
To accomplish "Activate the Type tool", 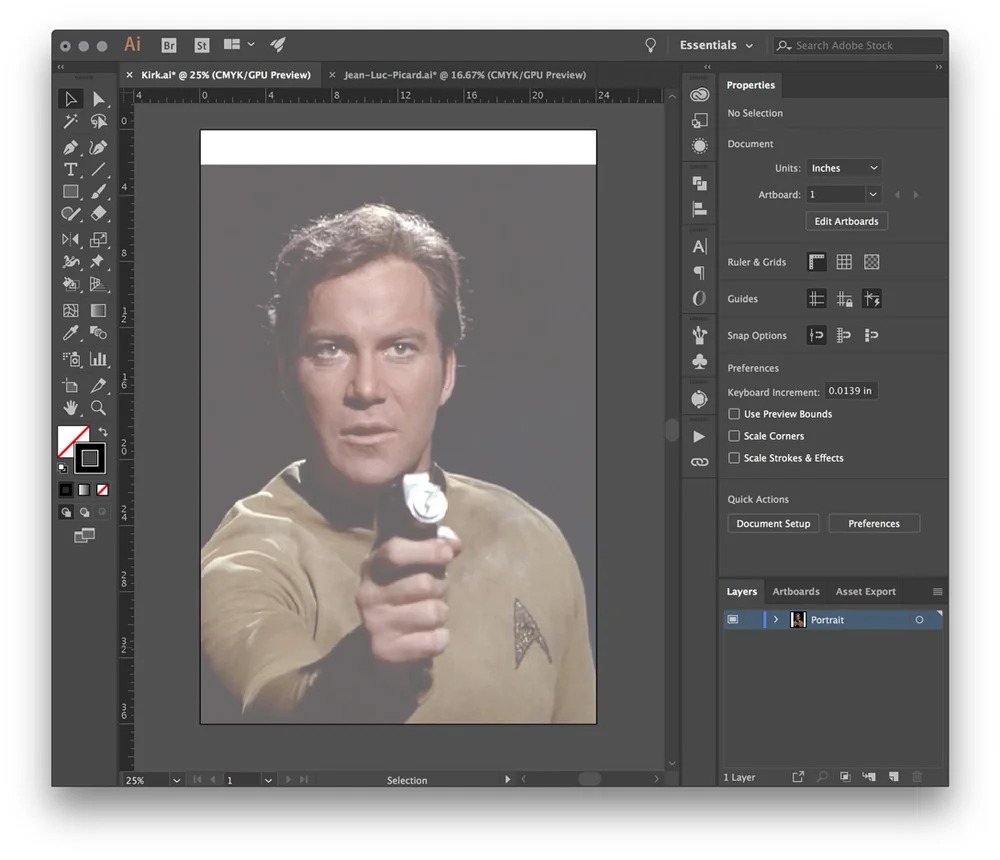I will coord(69,170).
